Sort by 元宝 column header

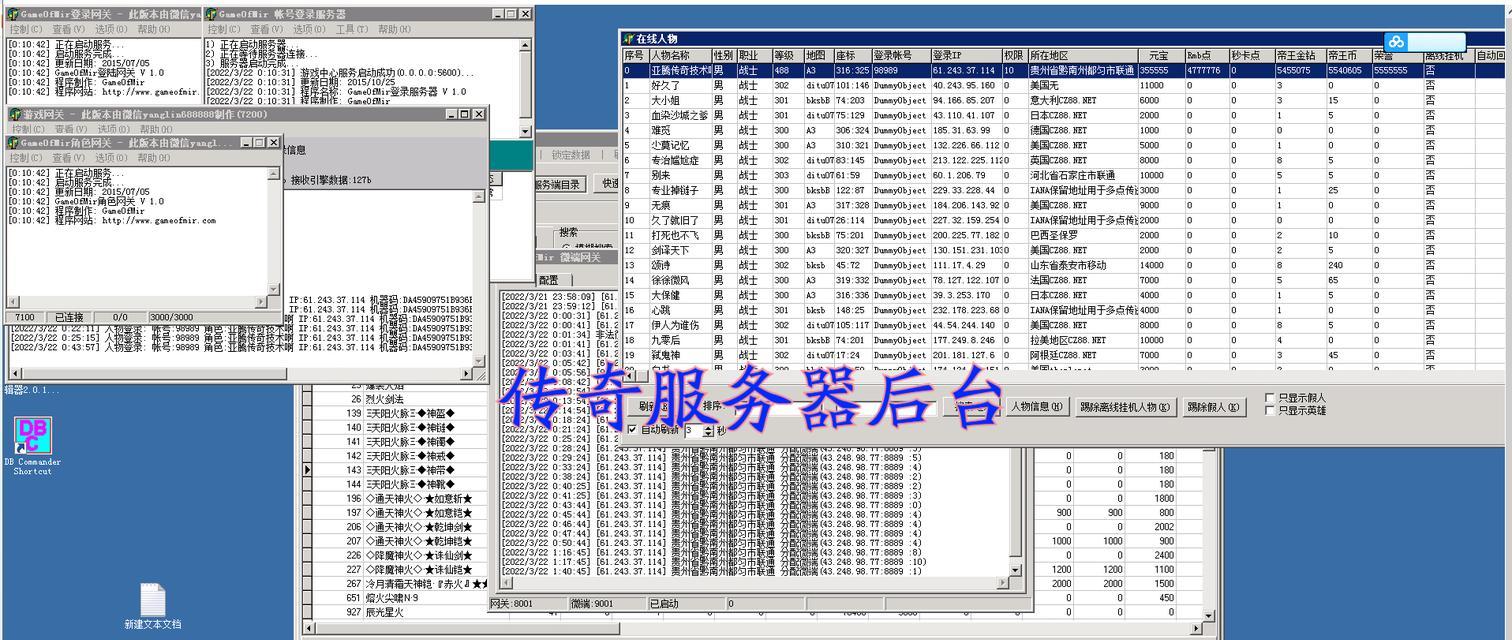coord(1160,56)
